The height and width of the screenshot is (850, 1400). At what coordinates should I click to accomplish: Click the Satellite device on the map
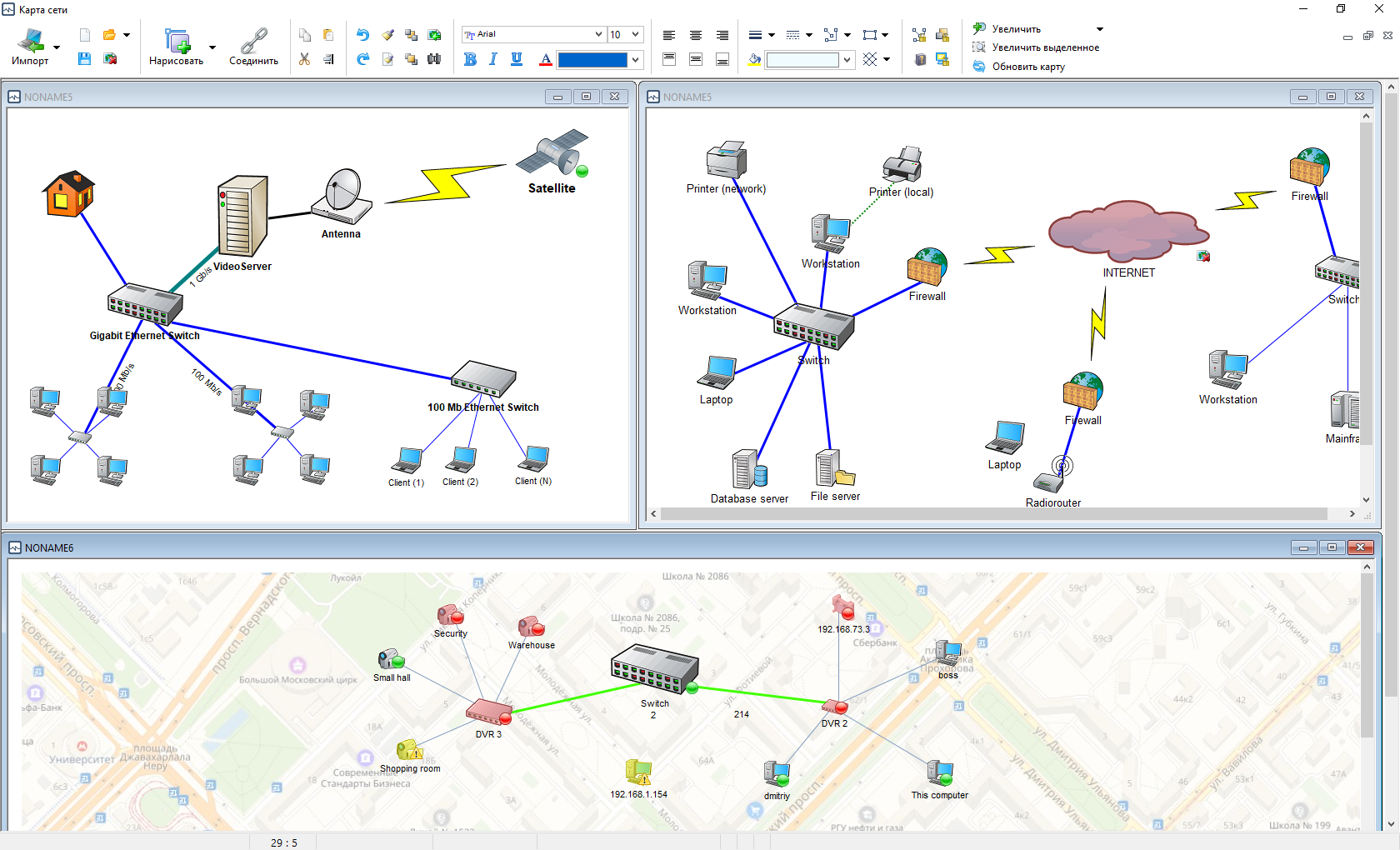coord(552,153)
